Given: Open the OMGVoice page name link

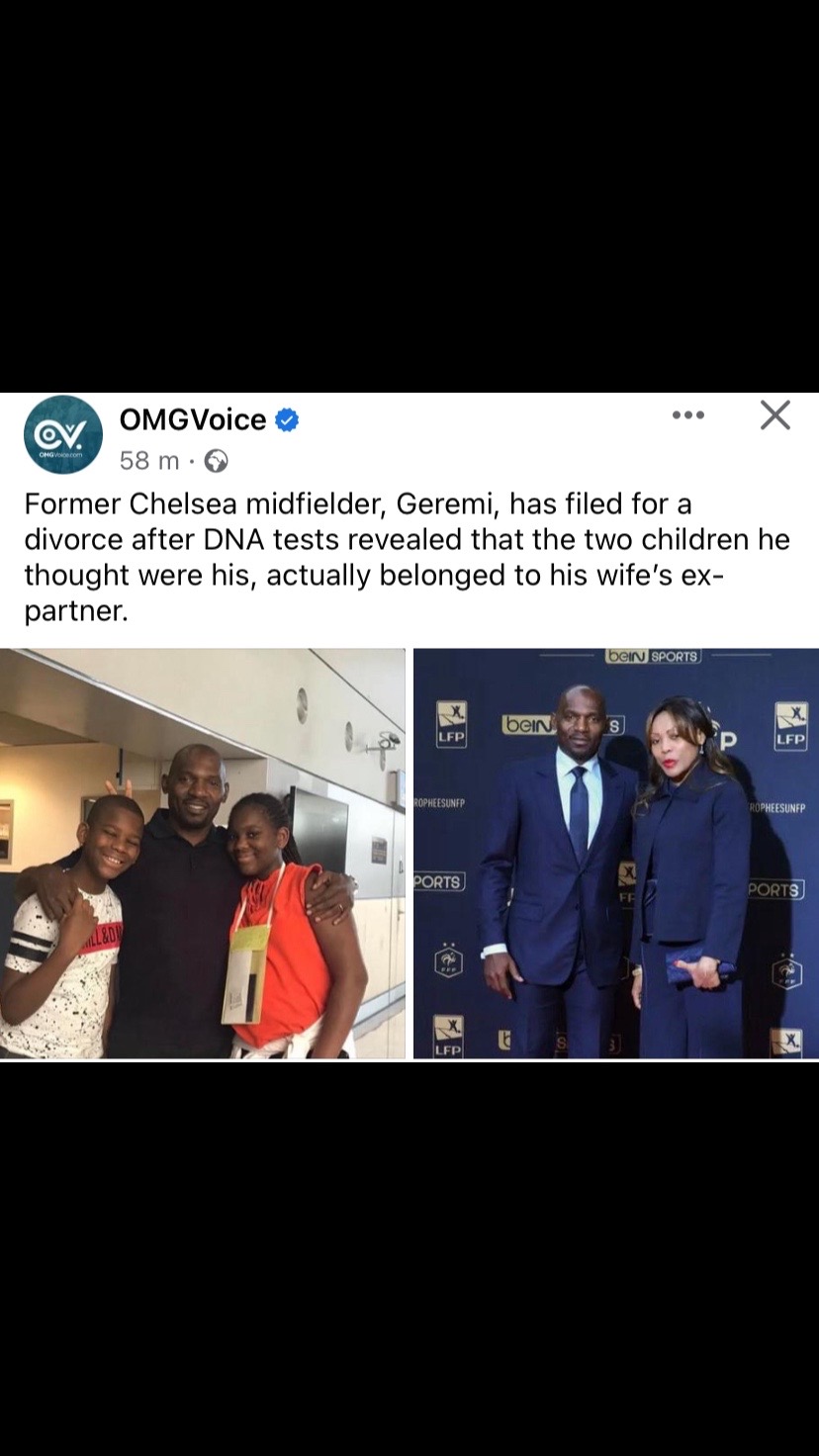Looking at the screenshot, I should 193,420.
